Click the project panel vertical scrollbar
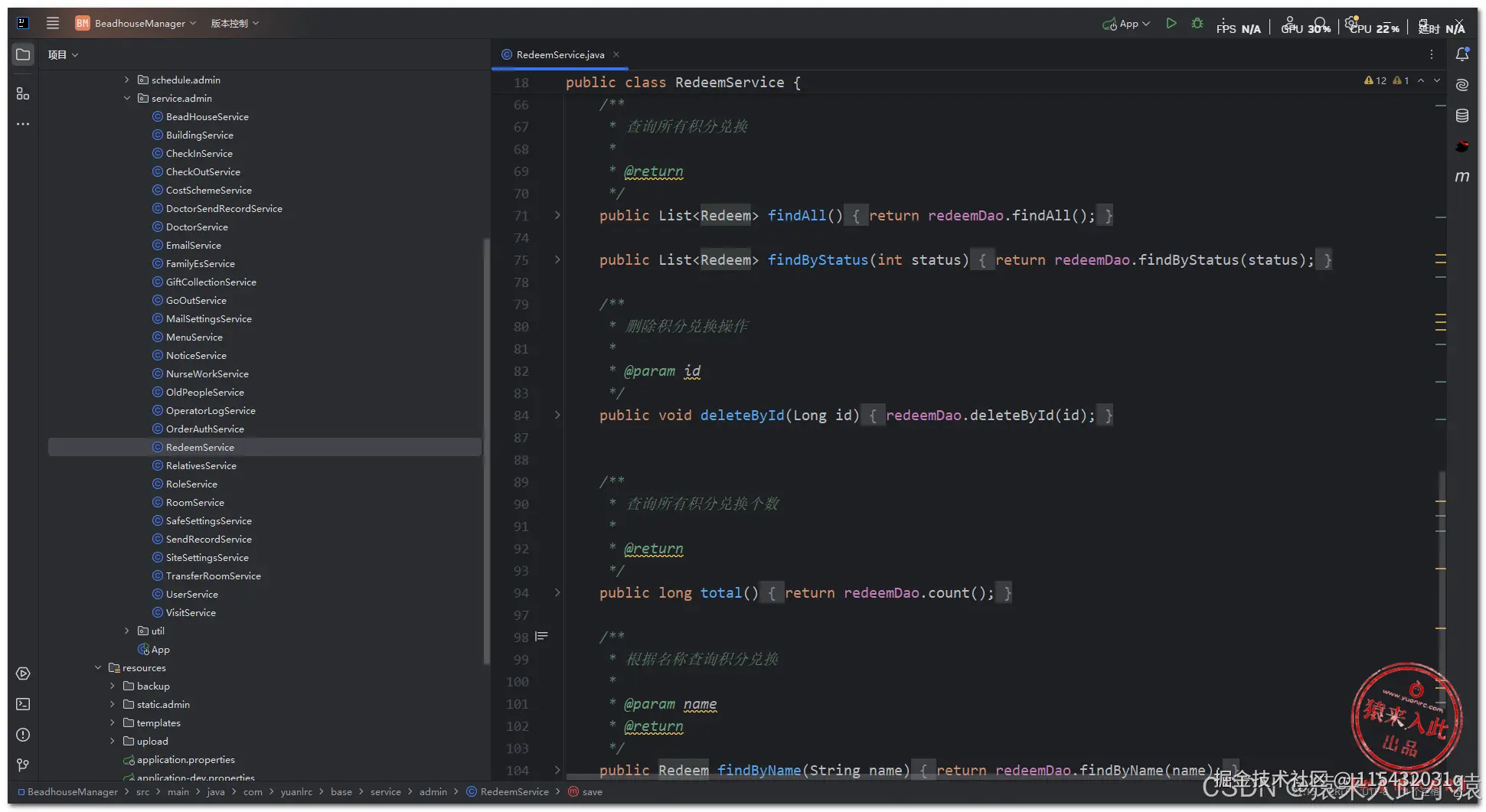Image resolution: width=1486 pixels, height=812 pixels. point(486,452)
